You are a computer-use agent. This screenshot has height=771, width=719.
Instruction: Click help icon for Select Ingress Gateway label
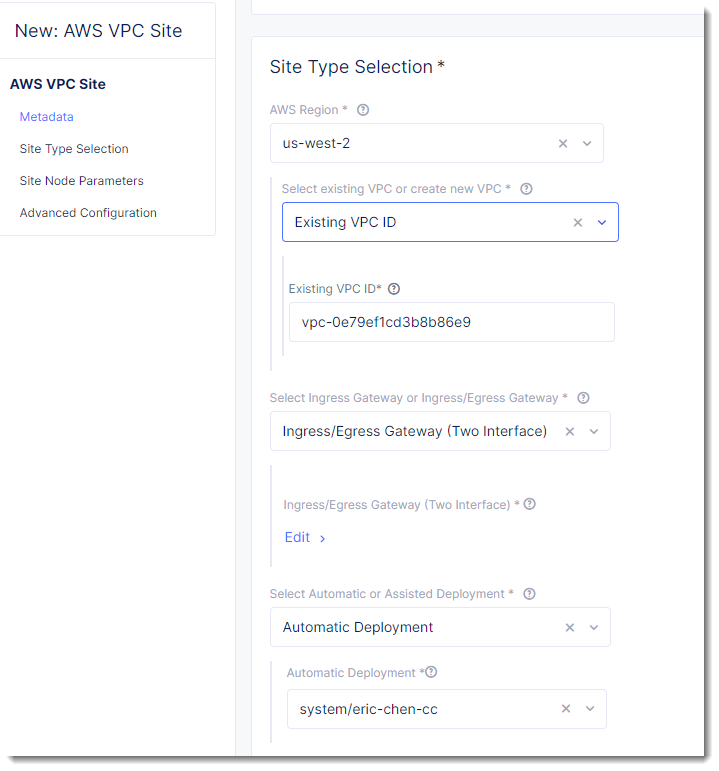[x=583, y=398]
